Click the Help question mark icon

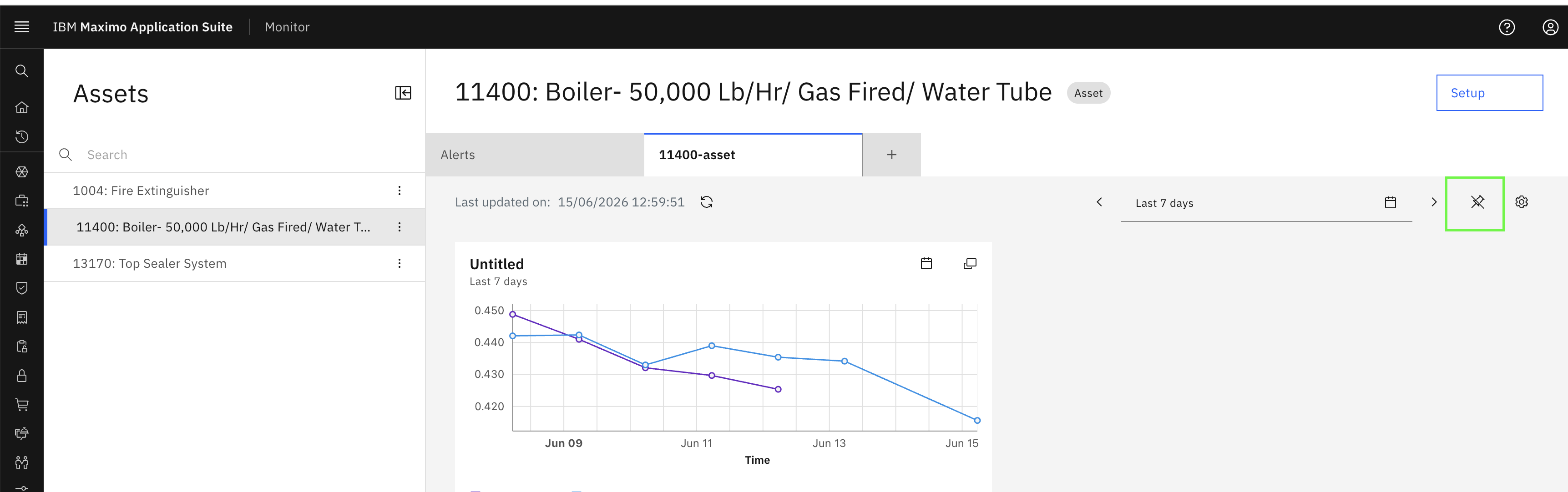click(1507, 27)
